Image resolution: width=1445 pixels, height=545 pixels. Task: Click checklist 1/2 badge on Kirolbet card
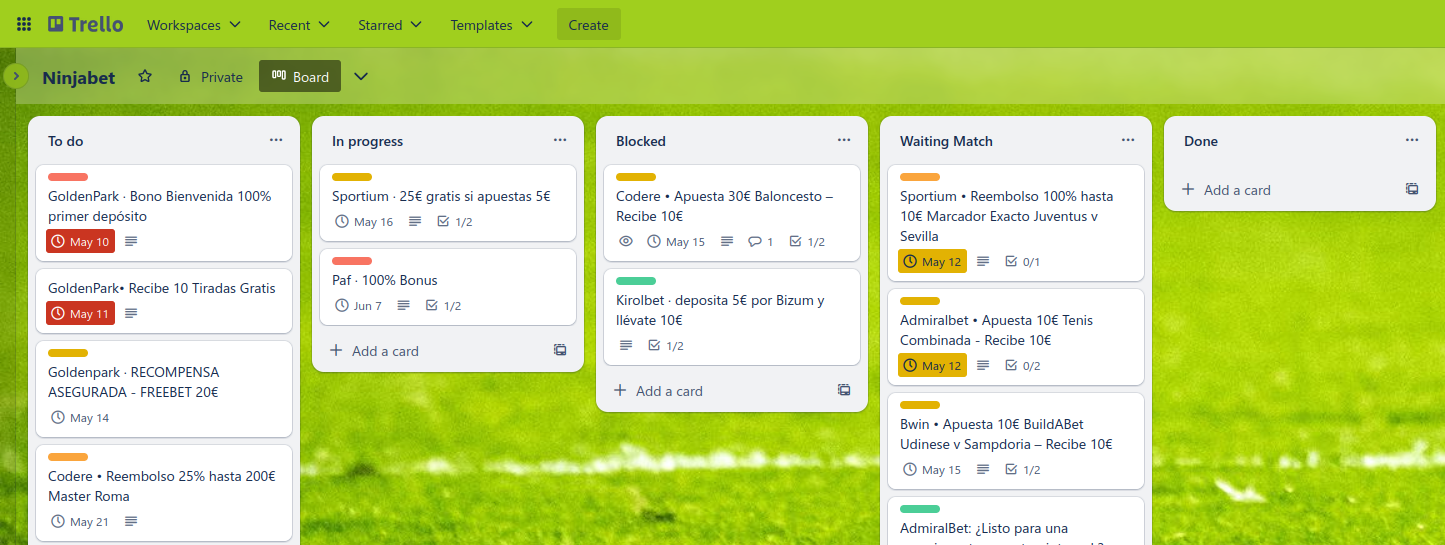pyautogui.click(x=665, y=345)
